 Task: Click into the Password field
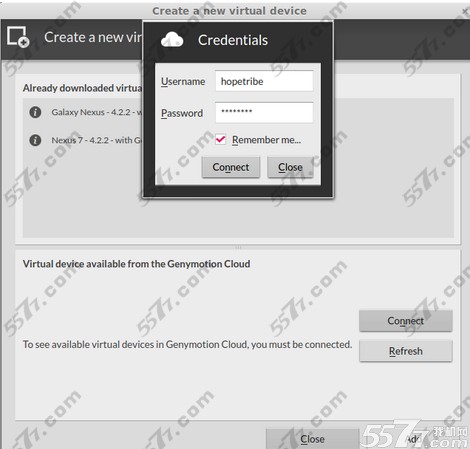click(x=264, y=113)
